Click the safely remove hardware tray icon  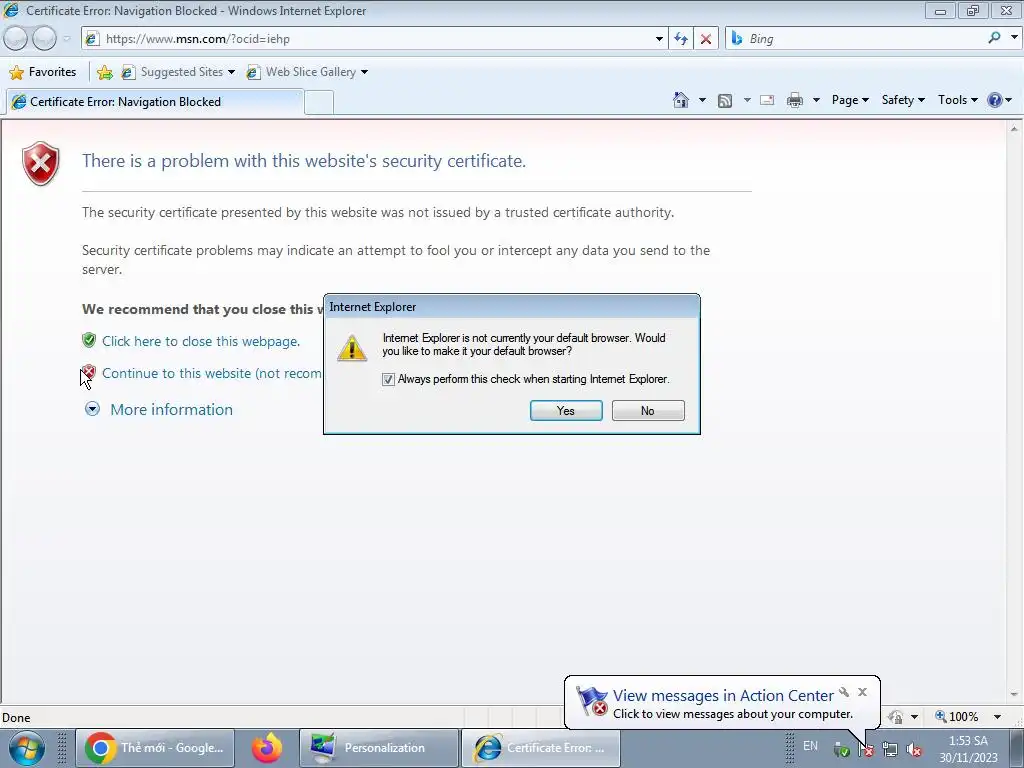pyautogui.click(x=841, y=750)
